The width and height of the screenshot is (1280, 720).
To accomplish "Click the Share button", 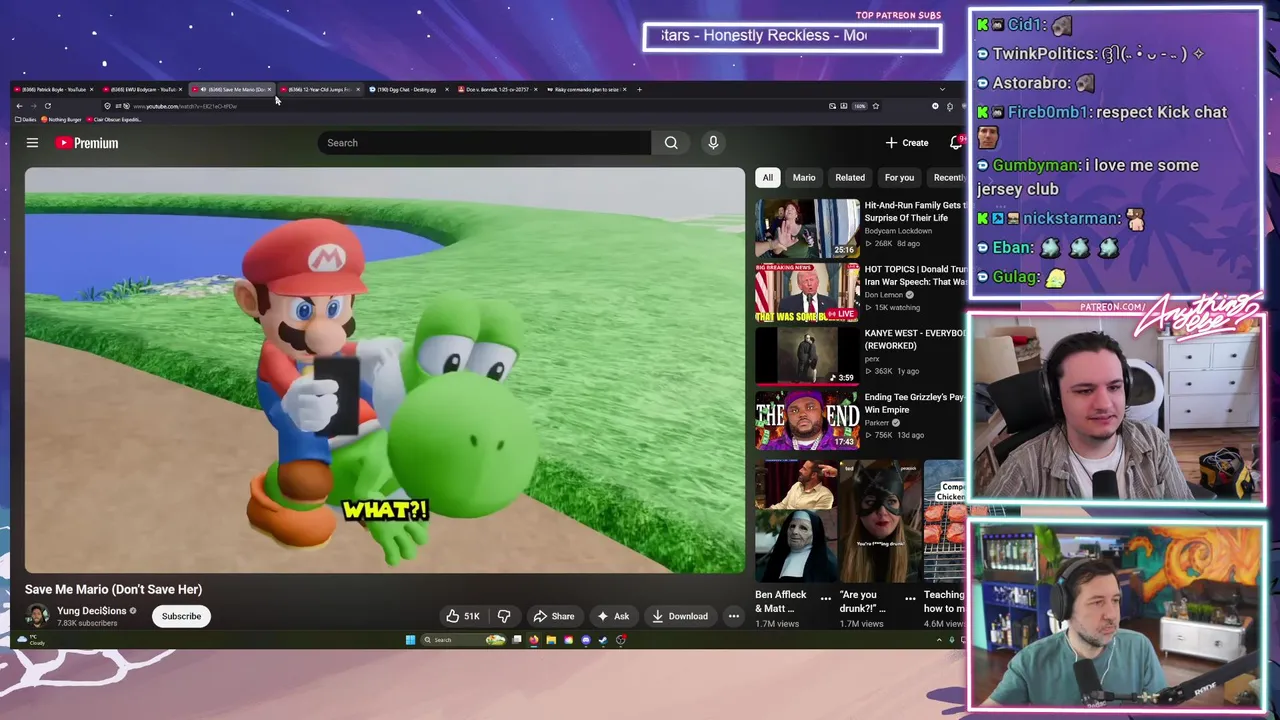I will click(x=554, y=616).
